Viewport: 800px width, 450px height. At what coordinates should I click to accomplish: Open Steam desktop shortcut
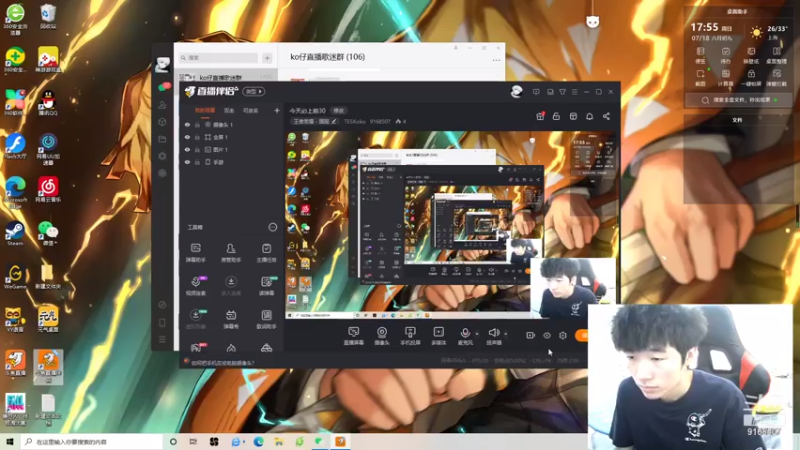point(15,234)
